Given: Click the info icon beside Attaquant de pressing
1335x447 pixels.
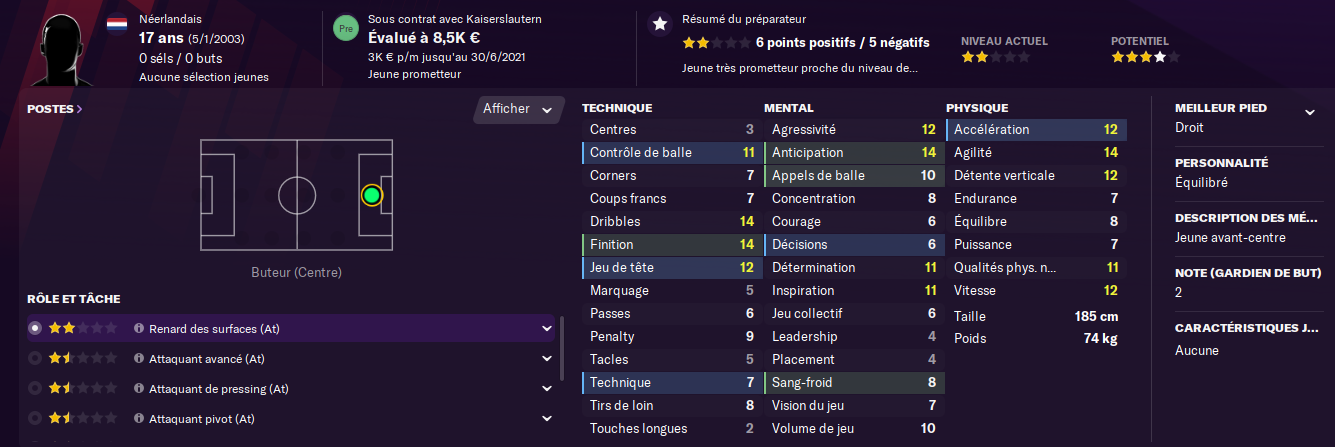Looking at the screenshot, I should [x=140, y=388].
